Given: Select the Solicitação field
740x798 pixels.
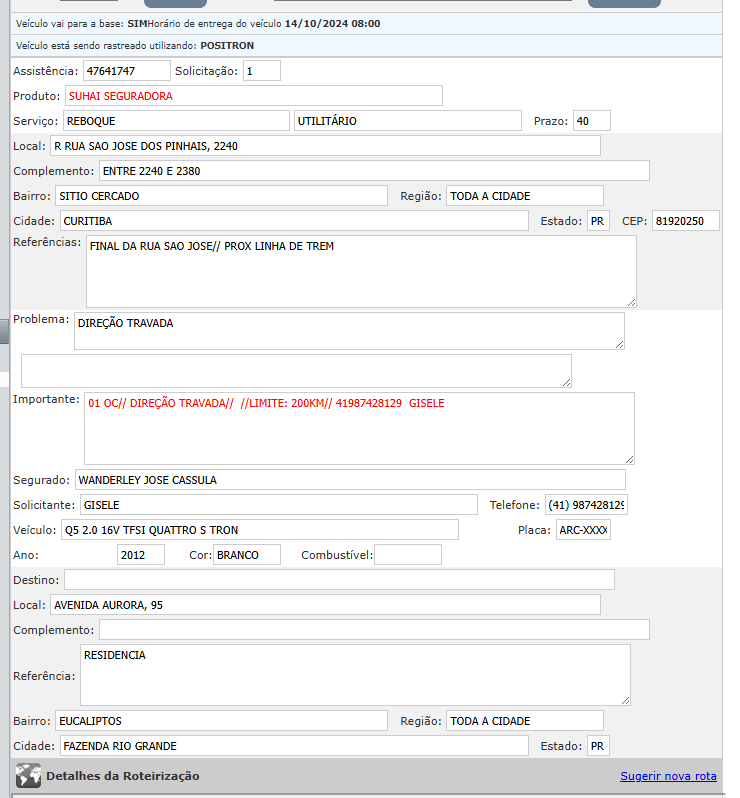Looking at the screenshot, I should tap(261, 71).
